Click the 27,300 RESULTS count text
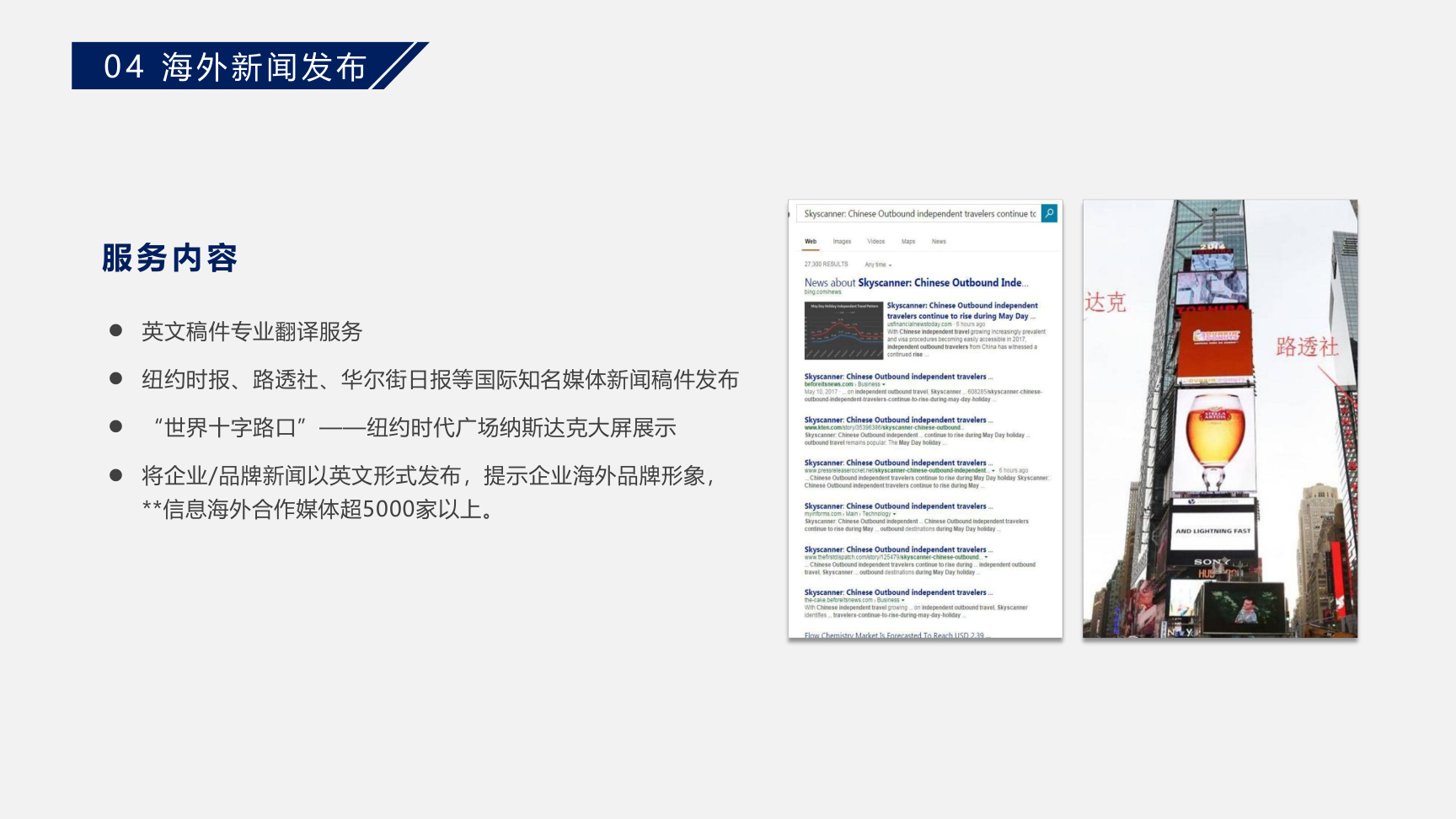This screenshot has height=819, width=1456. (x=826, y=265)
